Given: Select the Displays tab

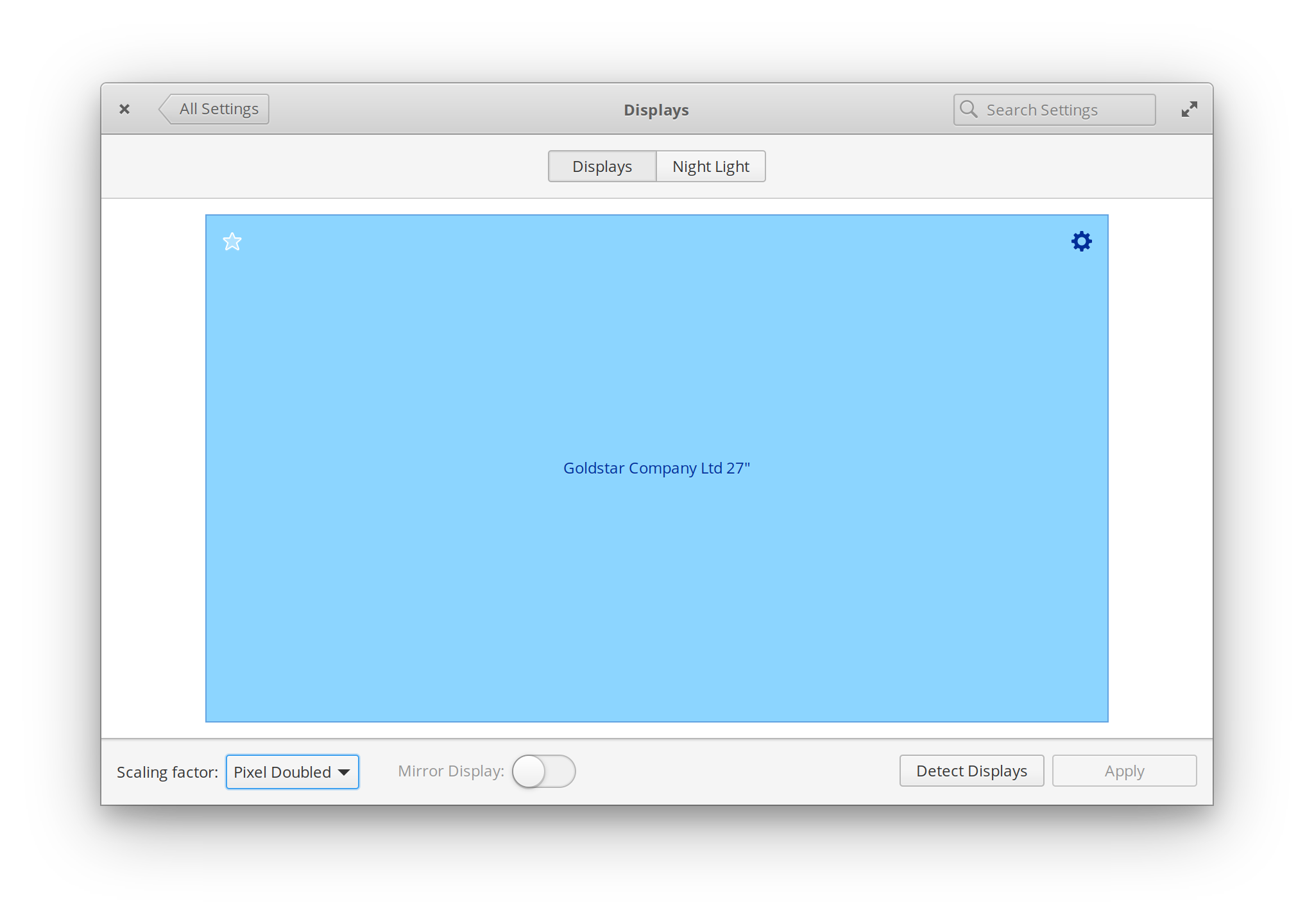Looking at the screenshot, I should 602,166.
